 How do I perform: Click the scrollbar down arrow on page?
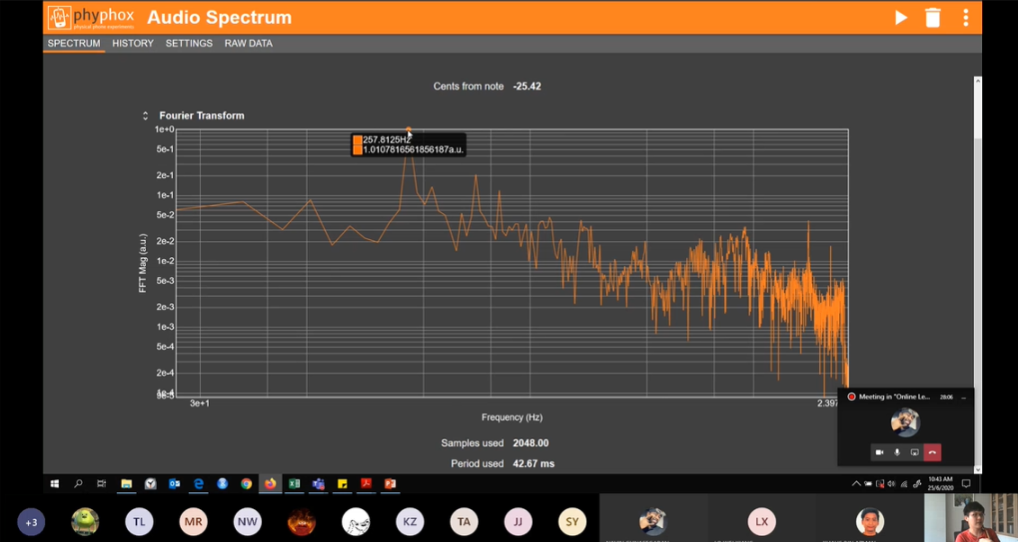(x=978, y=469)
